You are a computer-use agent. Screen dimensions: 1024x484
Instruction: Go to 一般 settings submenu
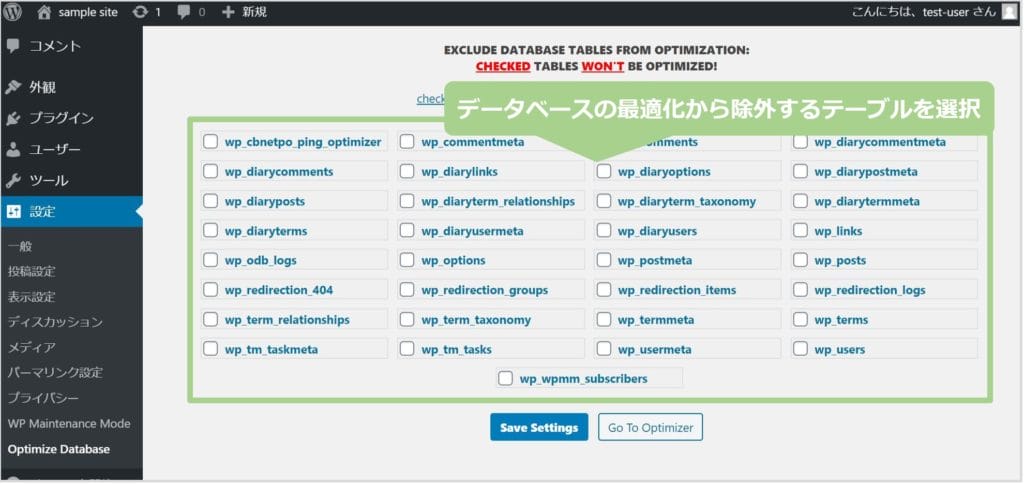20,247
